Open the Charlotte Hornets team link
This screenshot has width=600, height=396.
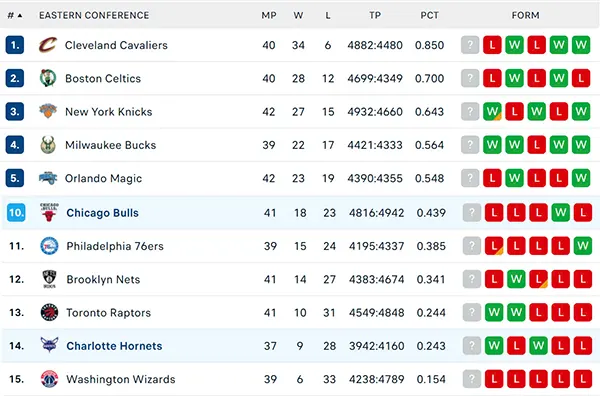point(114,346)
